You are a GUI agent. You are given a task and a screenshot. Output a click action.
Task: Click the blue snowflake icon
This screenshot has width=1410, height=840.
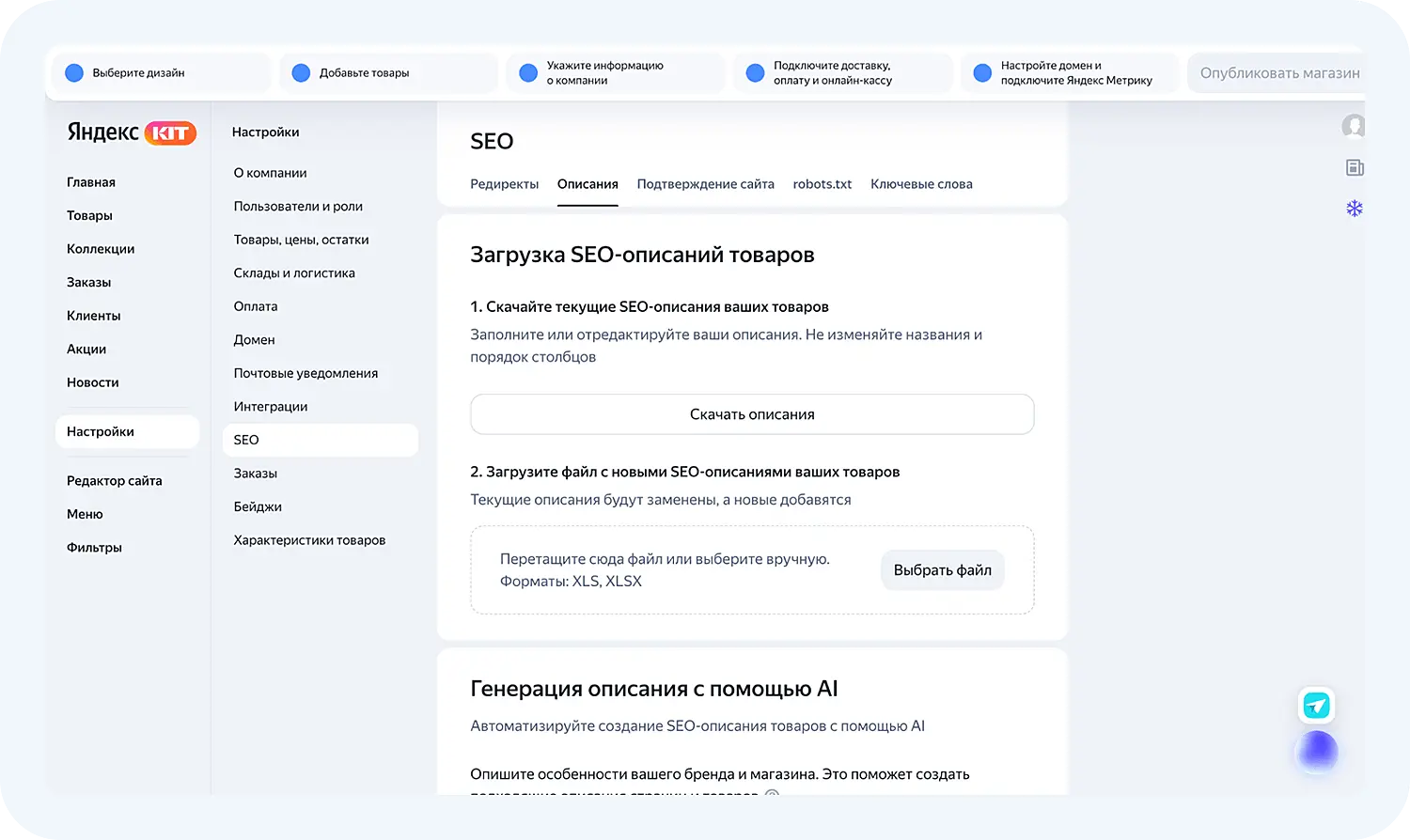1355,209
